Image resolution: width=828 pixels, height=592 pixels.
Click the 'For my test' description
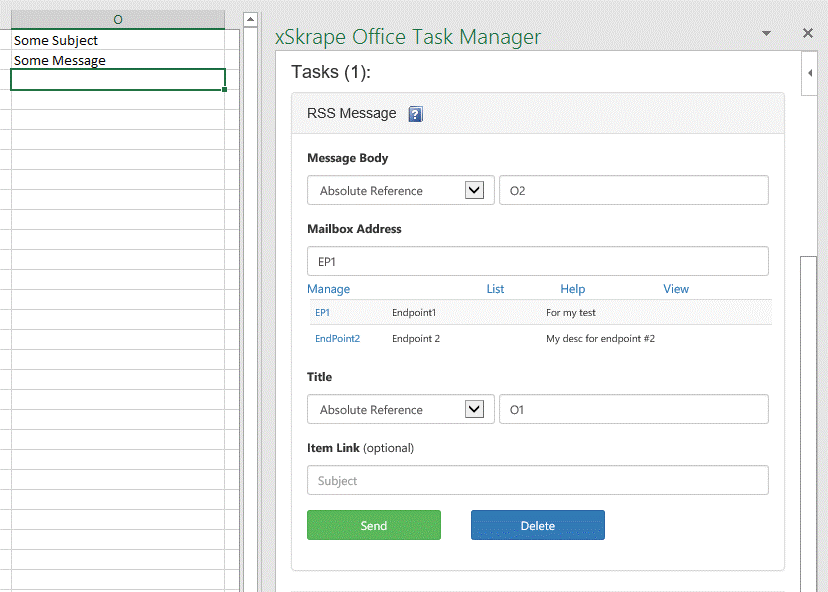click(571, 313)
